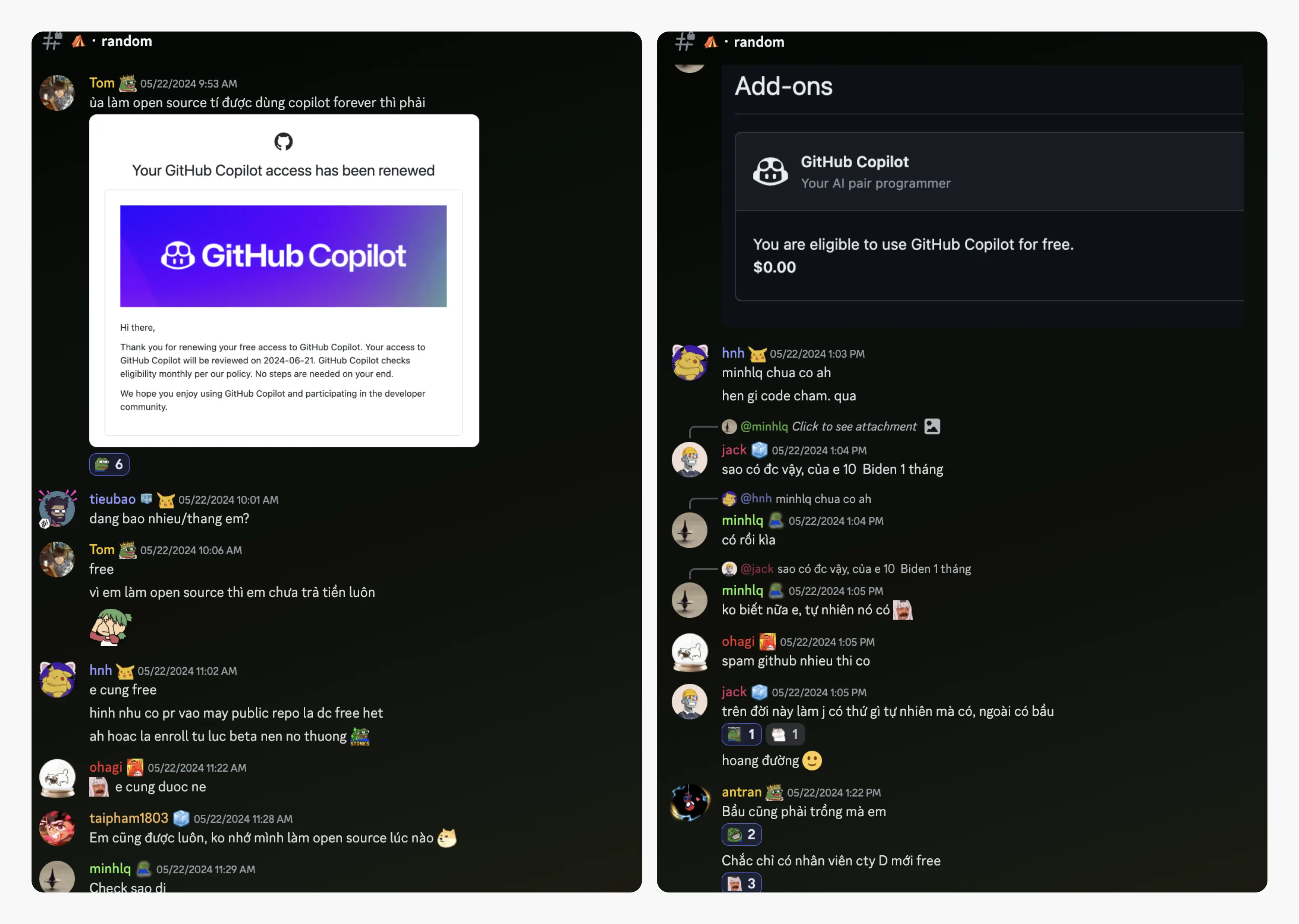
Task: Click taipham1803's avatar picture
Action: (x=57, y=828)
